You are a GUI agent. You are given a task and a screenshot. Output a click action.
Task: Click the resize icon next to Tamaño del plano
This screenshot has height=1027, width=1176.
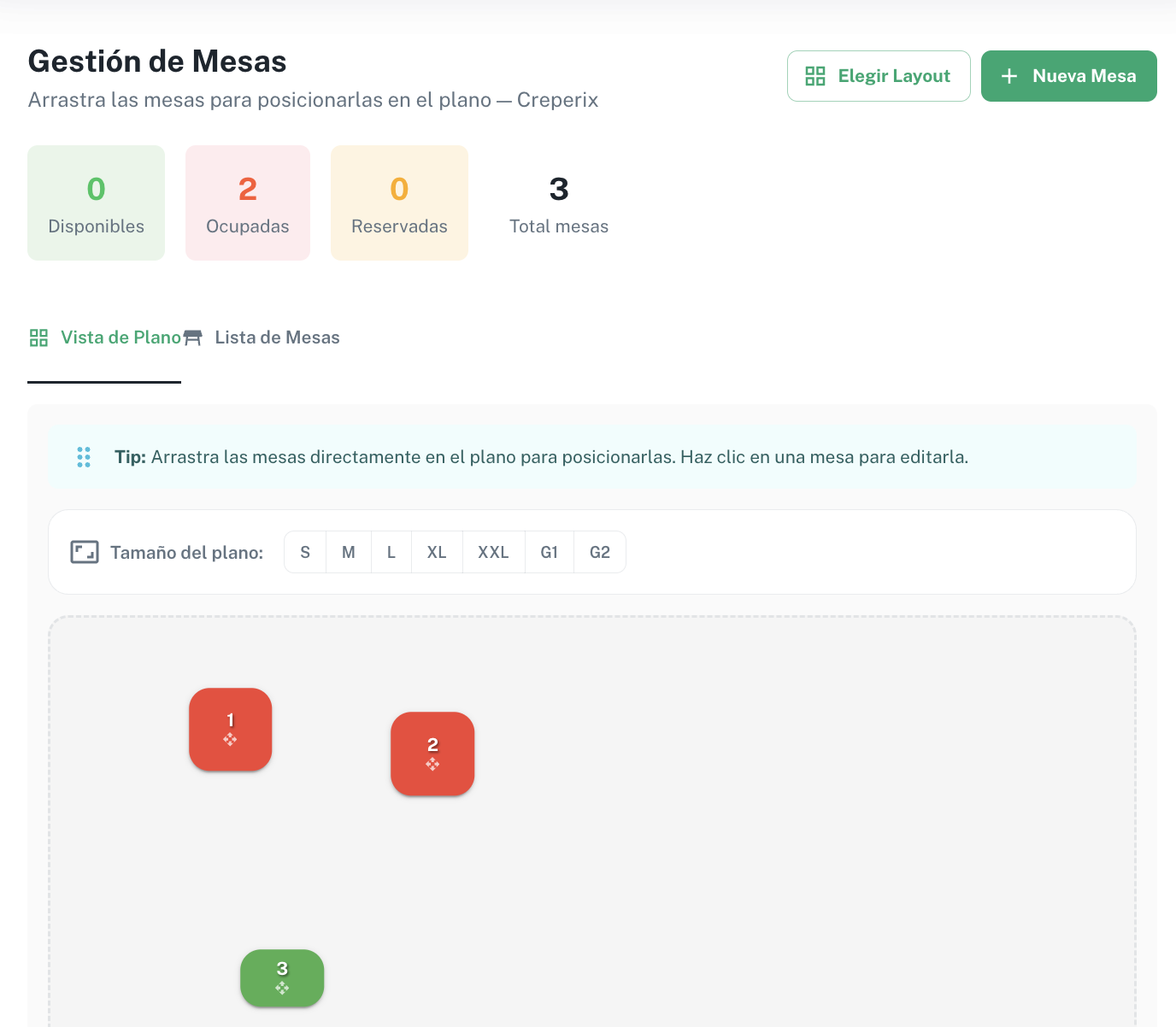[85, 552]
